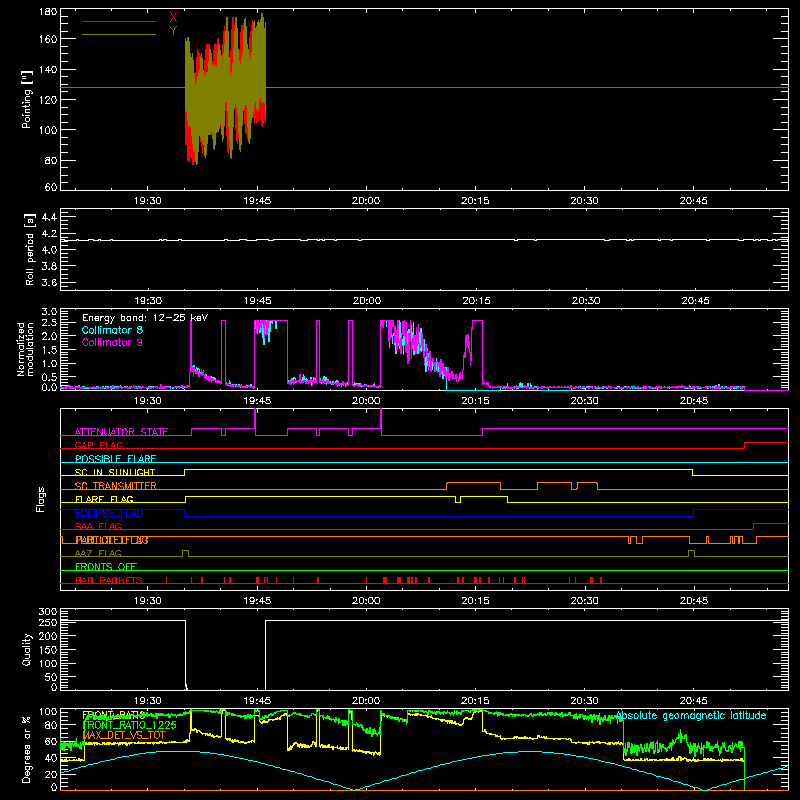Click the red X legend line
The height and width of the screenshot is (800, 800).
(119, 21)
